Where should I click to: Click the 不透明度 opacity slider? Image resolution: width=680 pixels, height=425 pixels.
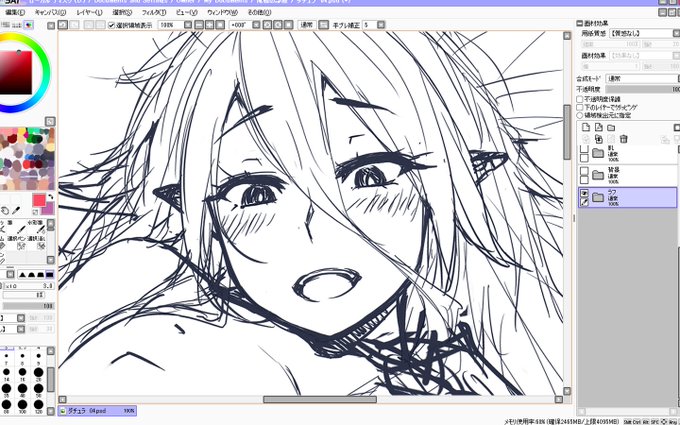tap(642, 89)
